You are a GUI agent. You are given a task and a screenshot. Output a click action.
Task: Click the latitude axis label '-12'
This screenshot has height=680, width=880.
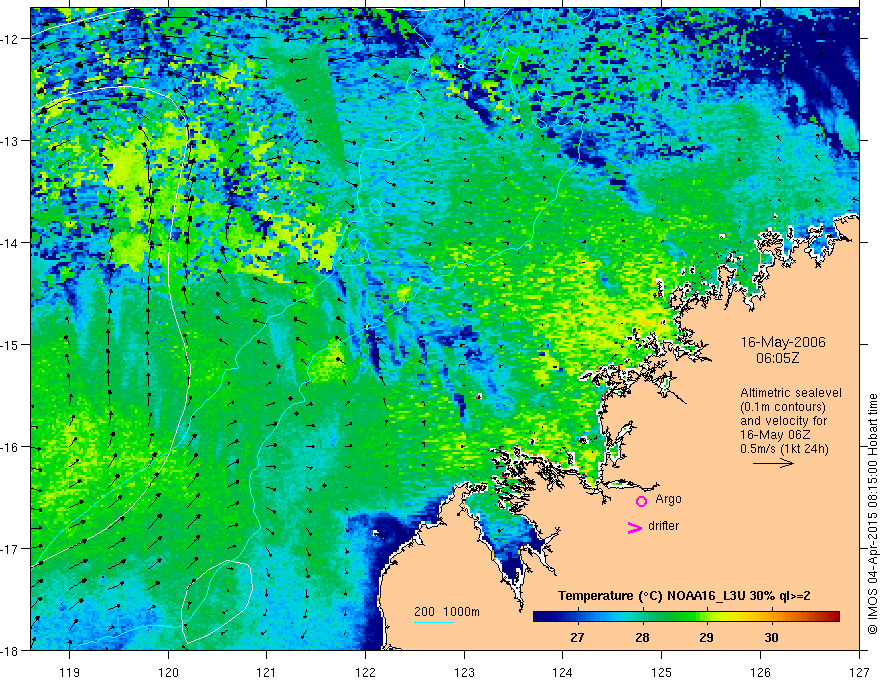coord(11,39)
